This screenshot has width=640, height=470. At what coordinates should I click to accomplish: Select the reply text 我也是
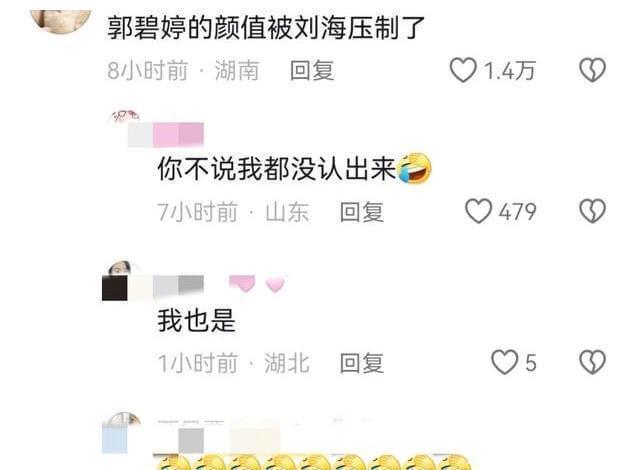click(197, 320)
